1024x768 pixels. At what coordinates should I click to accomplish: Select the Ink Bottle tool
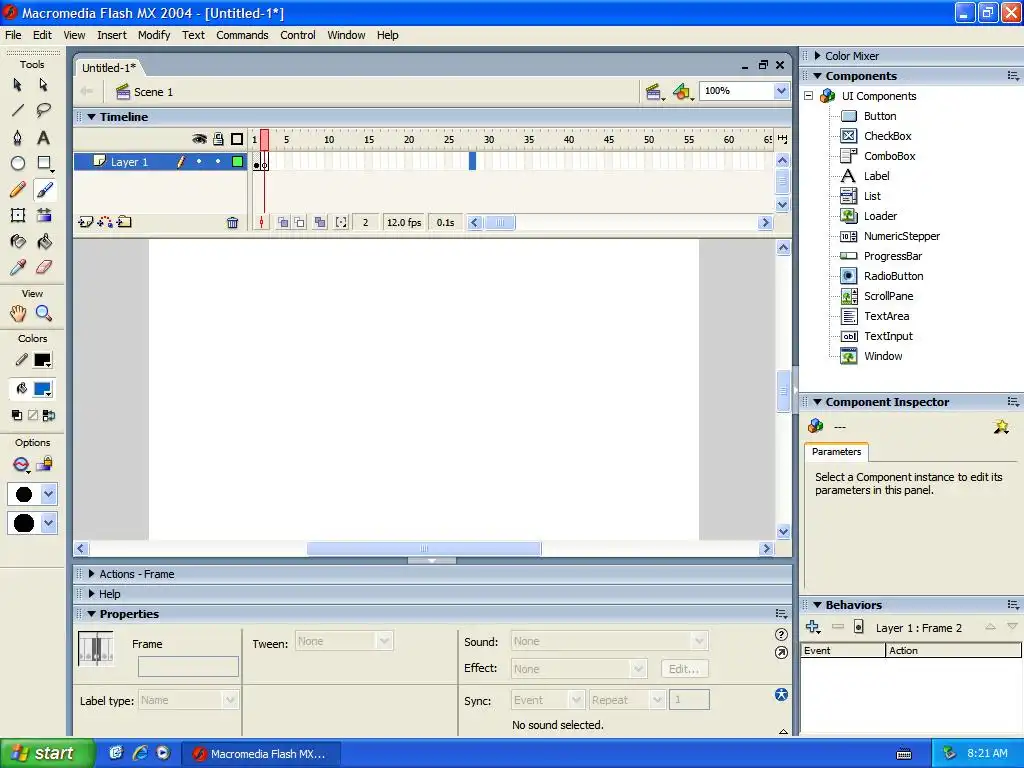[x=18, y=242]
